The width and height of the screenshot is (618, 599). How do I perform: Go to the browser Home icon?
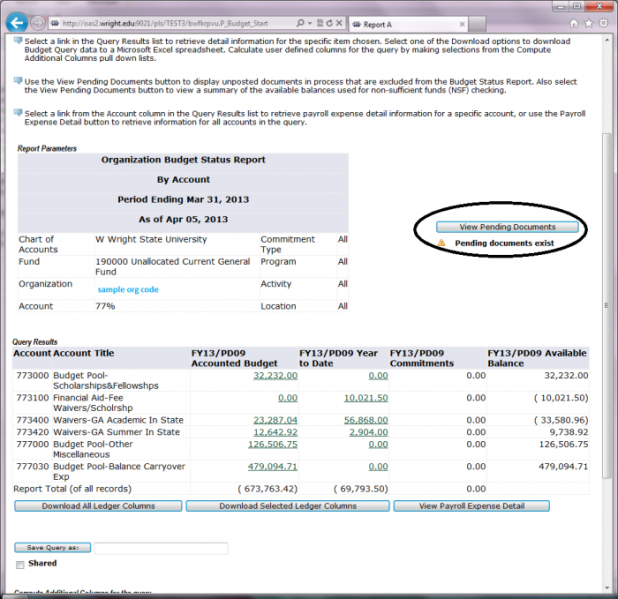coord(574,23)
